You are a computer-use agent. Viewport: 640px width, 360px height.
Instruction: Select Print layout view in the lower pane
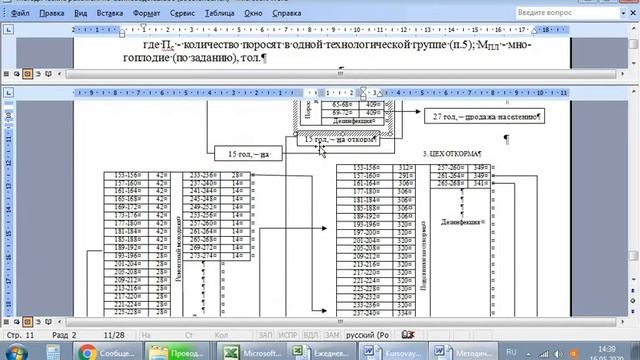(x=27, y=322)
